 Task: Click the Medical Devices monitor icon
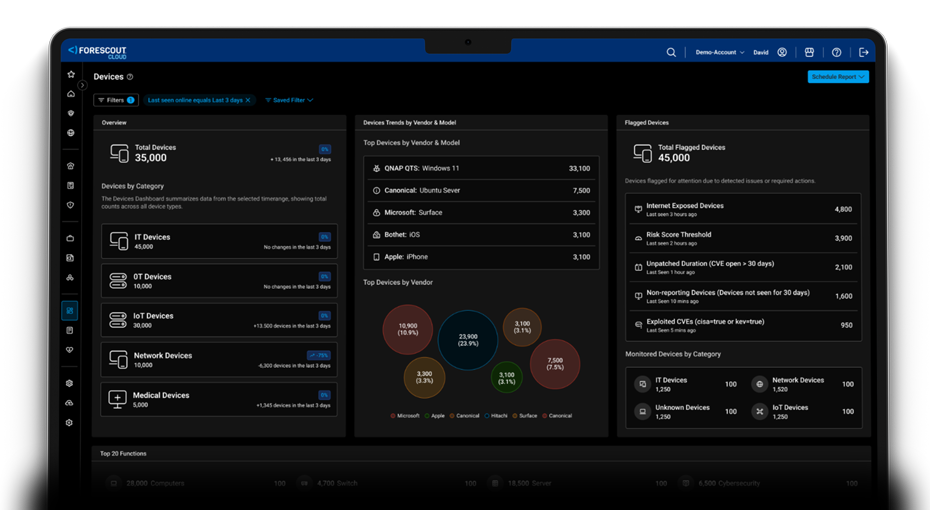[x=117, y=399]
